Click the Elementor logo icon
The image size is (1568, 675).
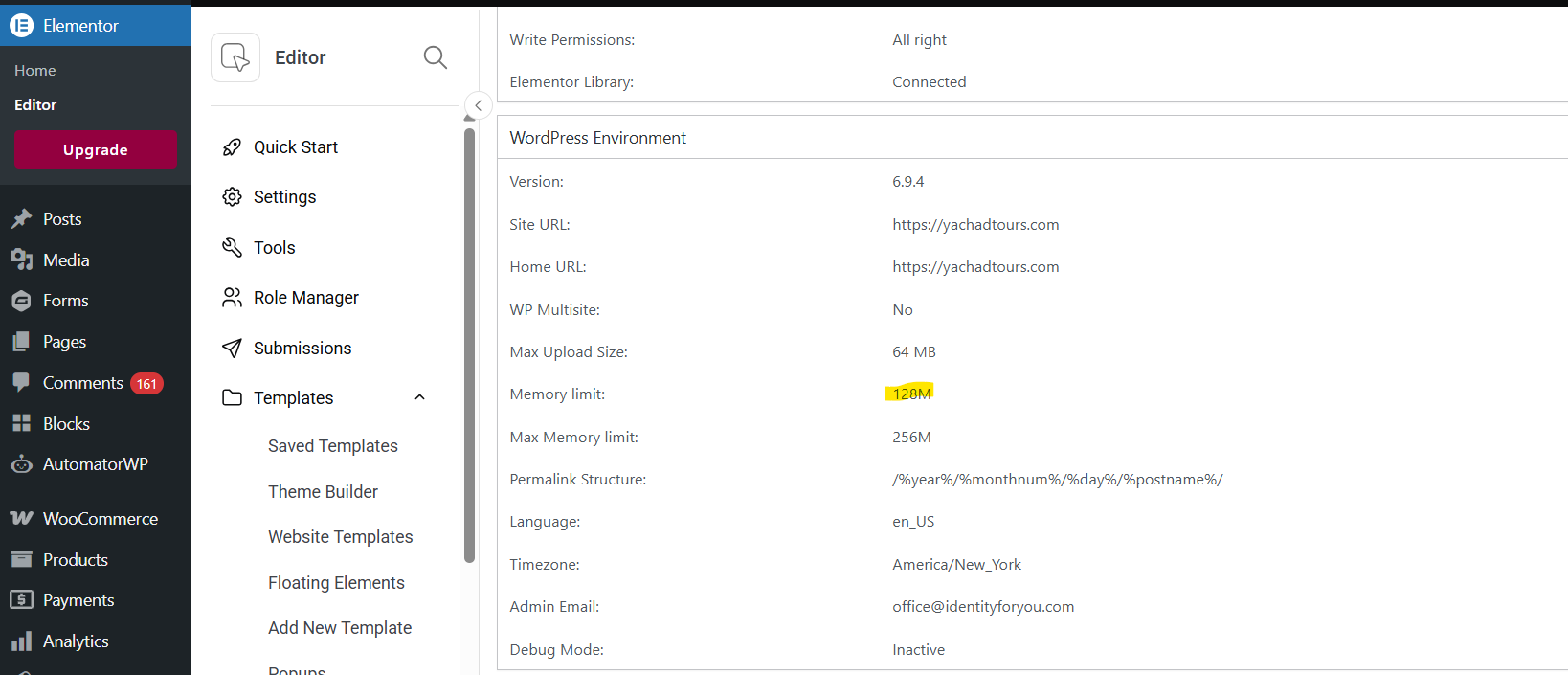(21, 26)
